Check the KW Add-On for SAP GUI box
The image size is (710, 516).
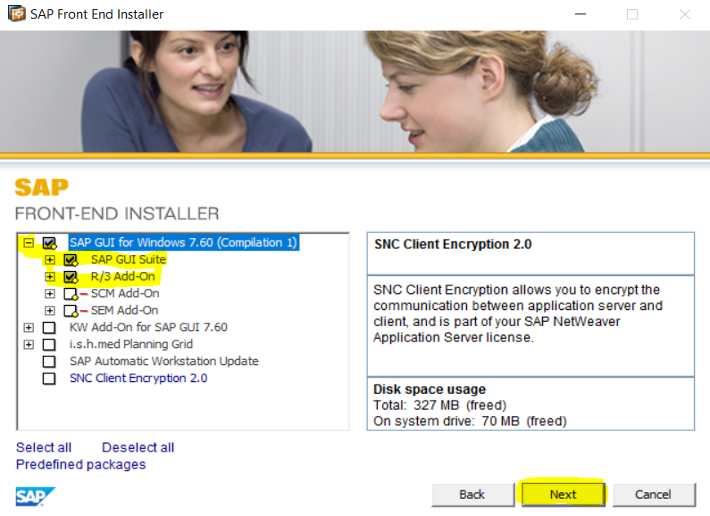point(49,328)
